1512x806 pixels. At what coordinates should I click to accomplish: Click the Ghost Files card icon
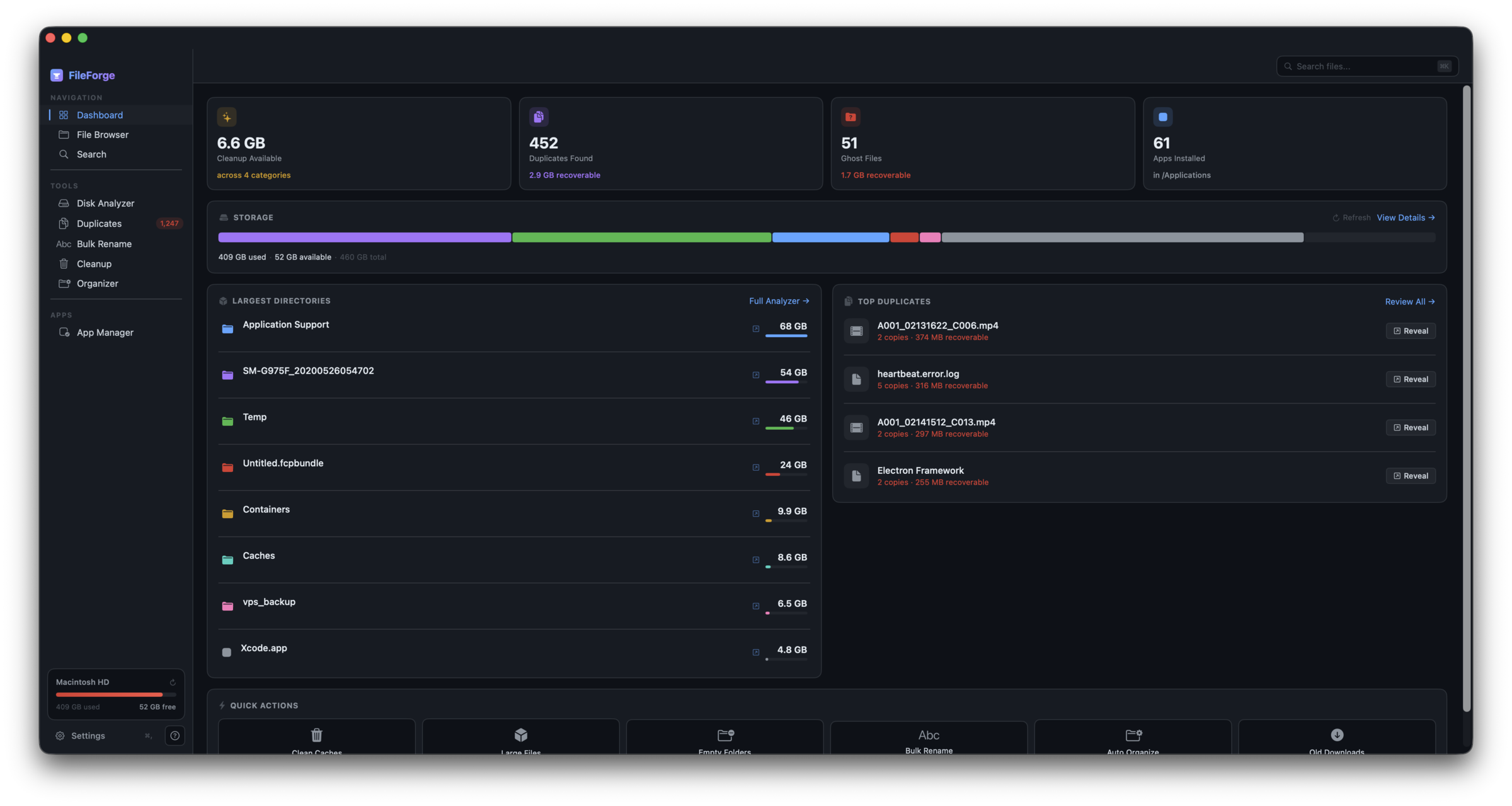click(850, 117)
